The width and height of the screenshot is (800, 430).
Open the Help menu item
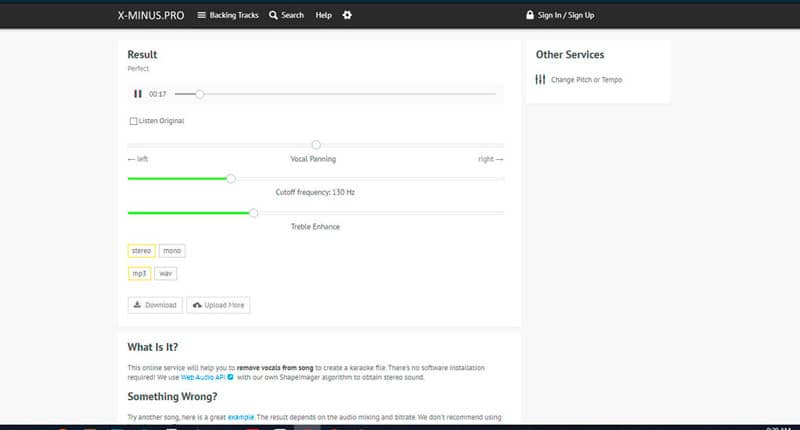pos(323,15)
